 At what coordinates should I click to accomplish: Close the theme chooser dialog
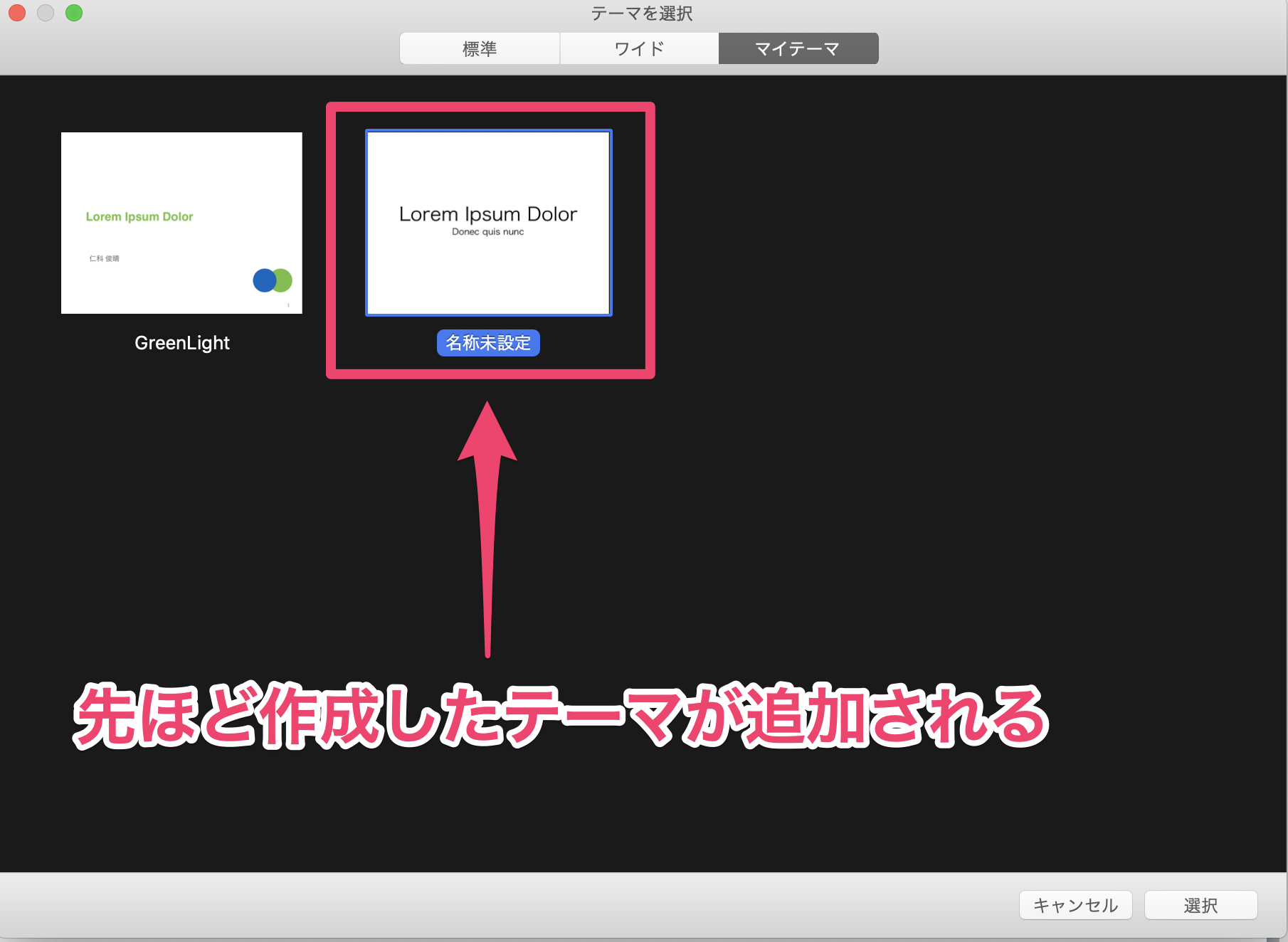point(16,13)
